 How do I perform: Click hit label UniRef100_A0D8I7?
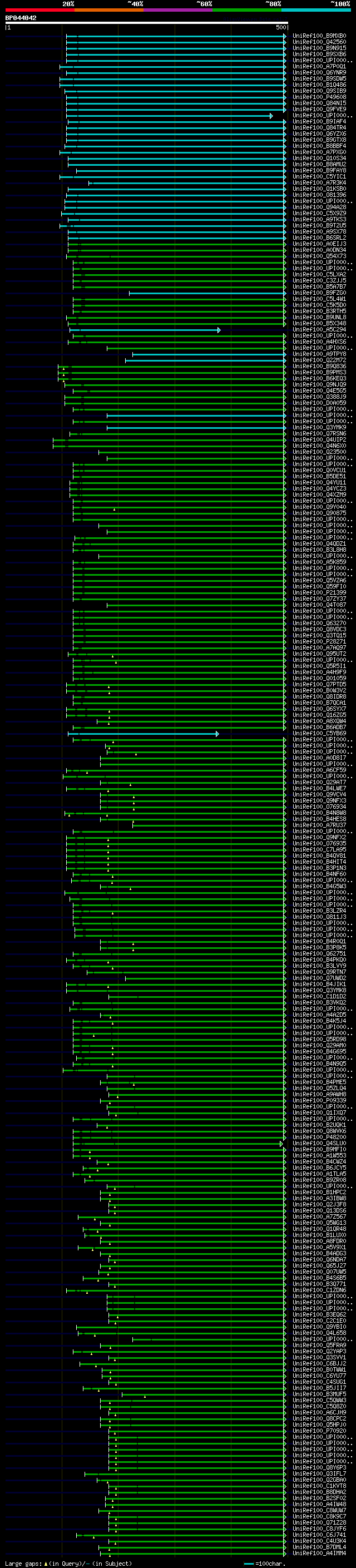(x=319, y=759)
